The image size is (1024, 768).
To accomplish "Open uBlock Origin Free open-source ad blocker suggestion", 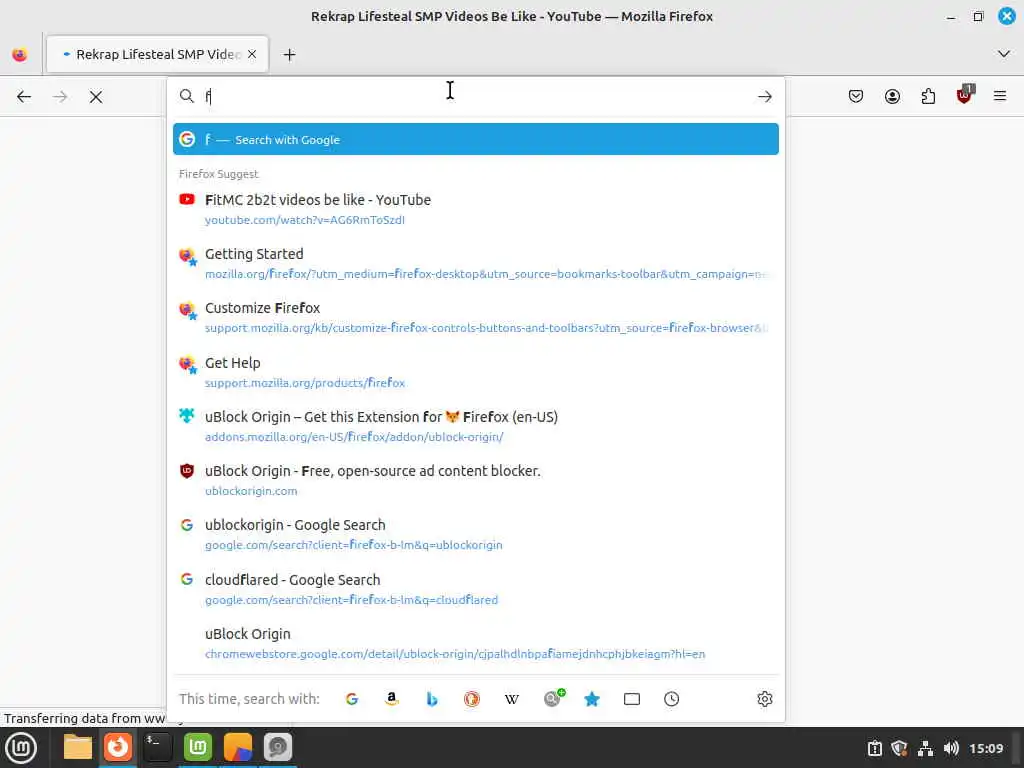I will [x=475, y=480].
